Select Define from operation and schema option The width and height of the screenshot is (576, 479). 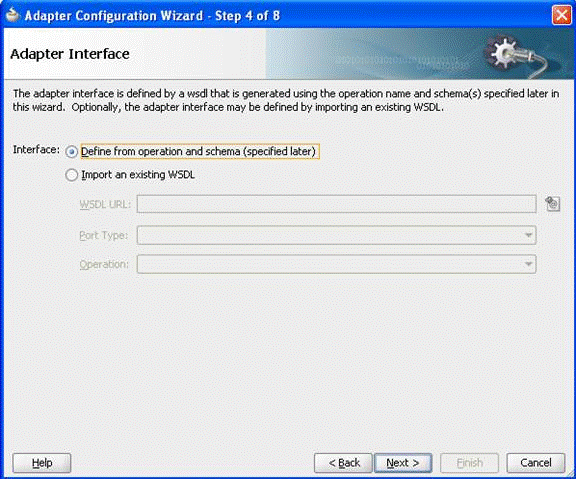[x=71, y=152]
